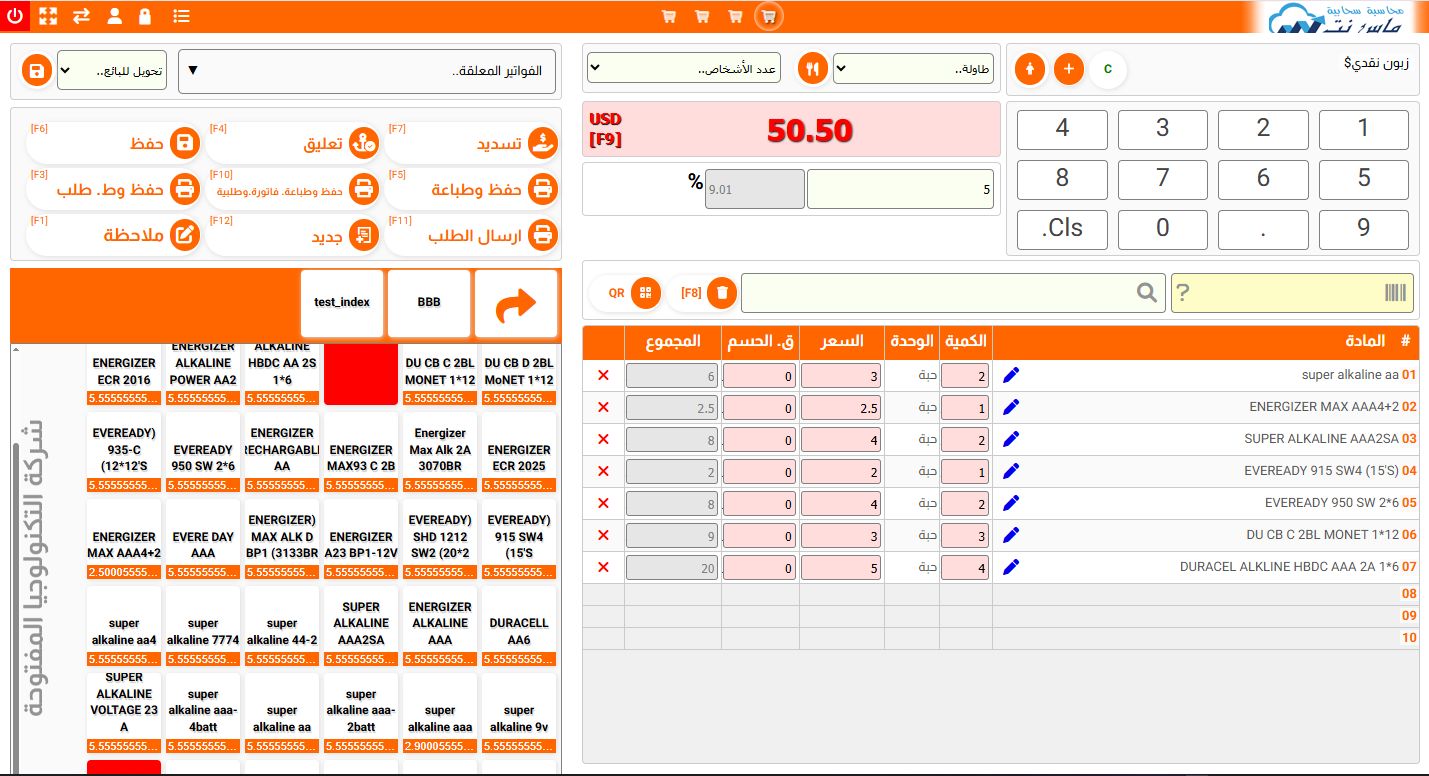
Task: Switch to the first shopping cart tab
Action: (669, 16)
